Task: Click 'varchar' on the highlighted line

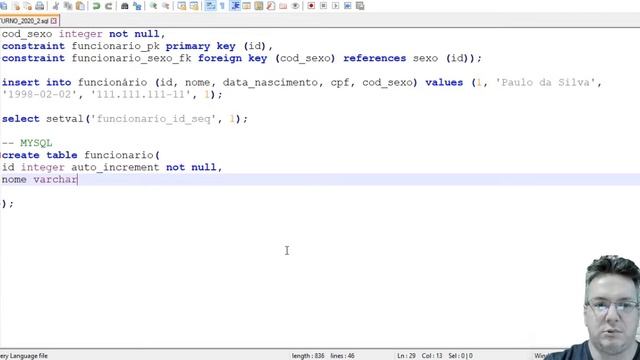Action: click(56, 180)
